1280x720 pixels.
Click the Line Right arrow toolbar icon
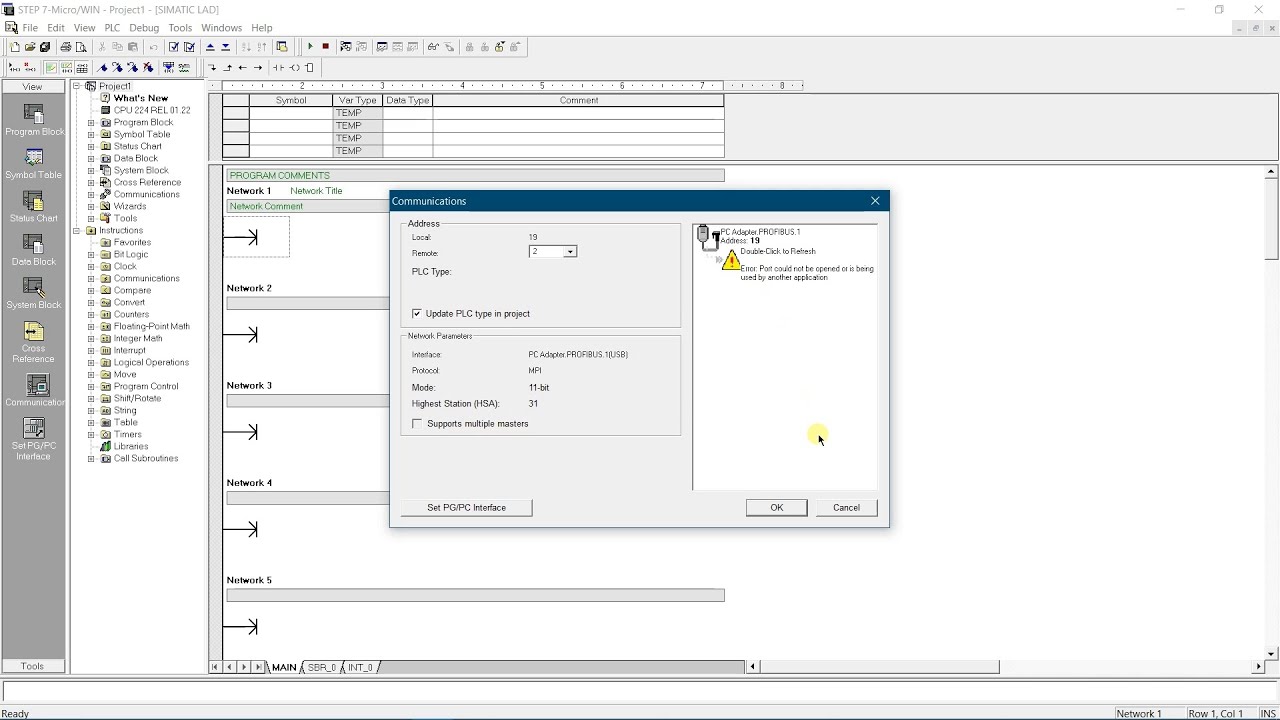258,68
